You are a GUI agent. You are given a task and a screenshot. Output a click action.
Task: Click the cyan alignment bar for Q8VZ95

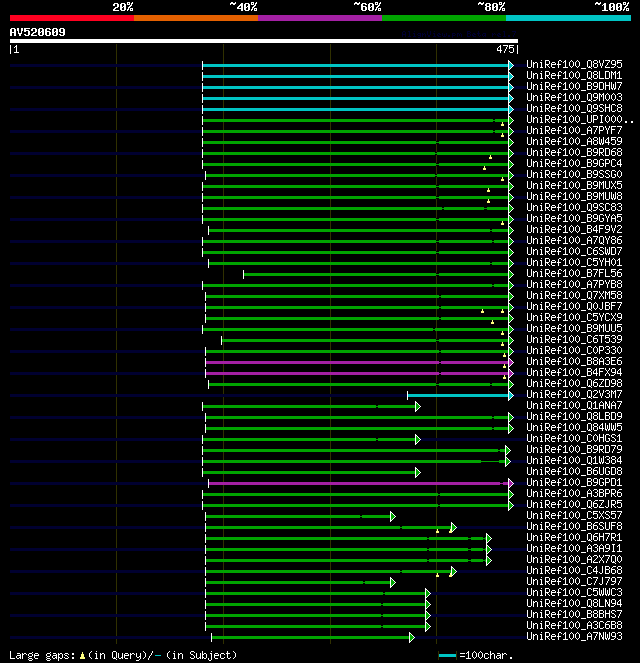pos(356,65)
